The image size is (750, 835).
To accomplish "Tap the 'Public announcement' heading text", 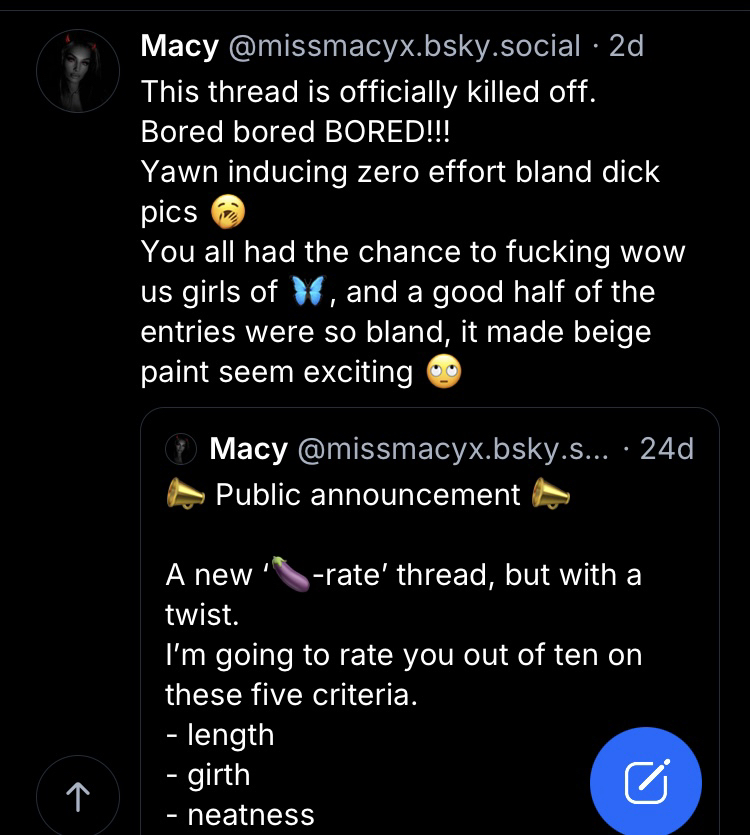I will pos(368,495).
